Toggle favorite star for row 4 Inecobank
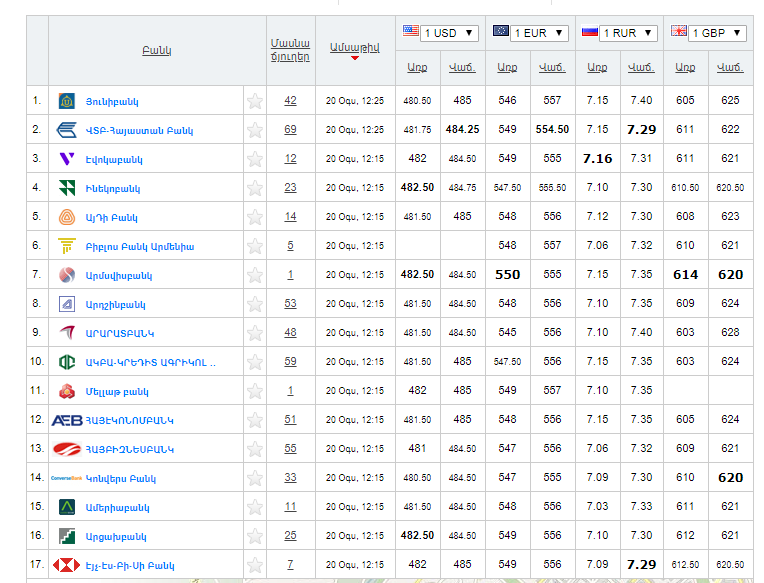Image resolution: width=764 pixels, height=583 pixels. (x=255, y=188)
